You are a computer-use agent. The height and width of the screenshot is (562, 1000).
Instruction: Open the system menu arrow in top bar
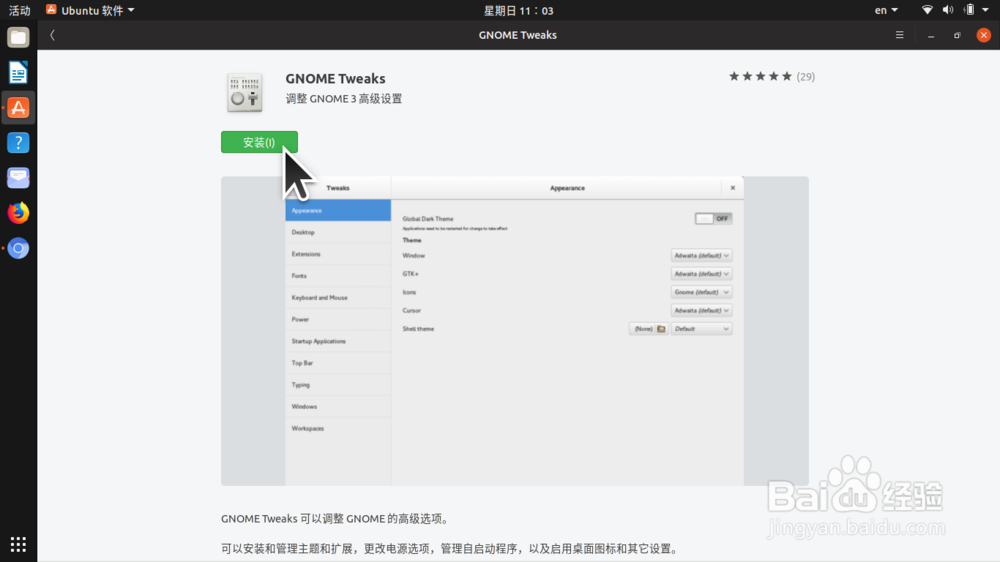click(985, 10)
